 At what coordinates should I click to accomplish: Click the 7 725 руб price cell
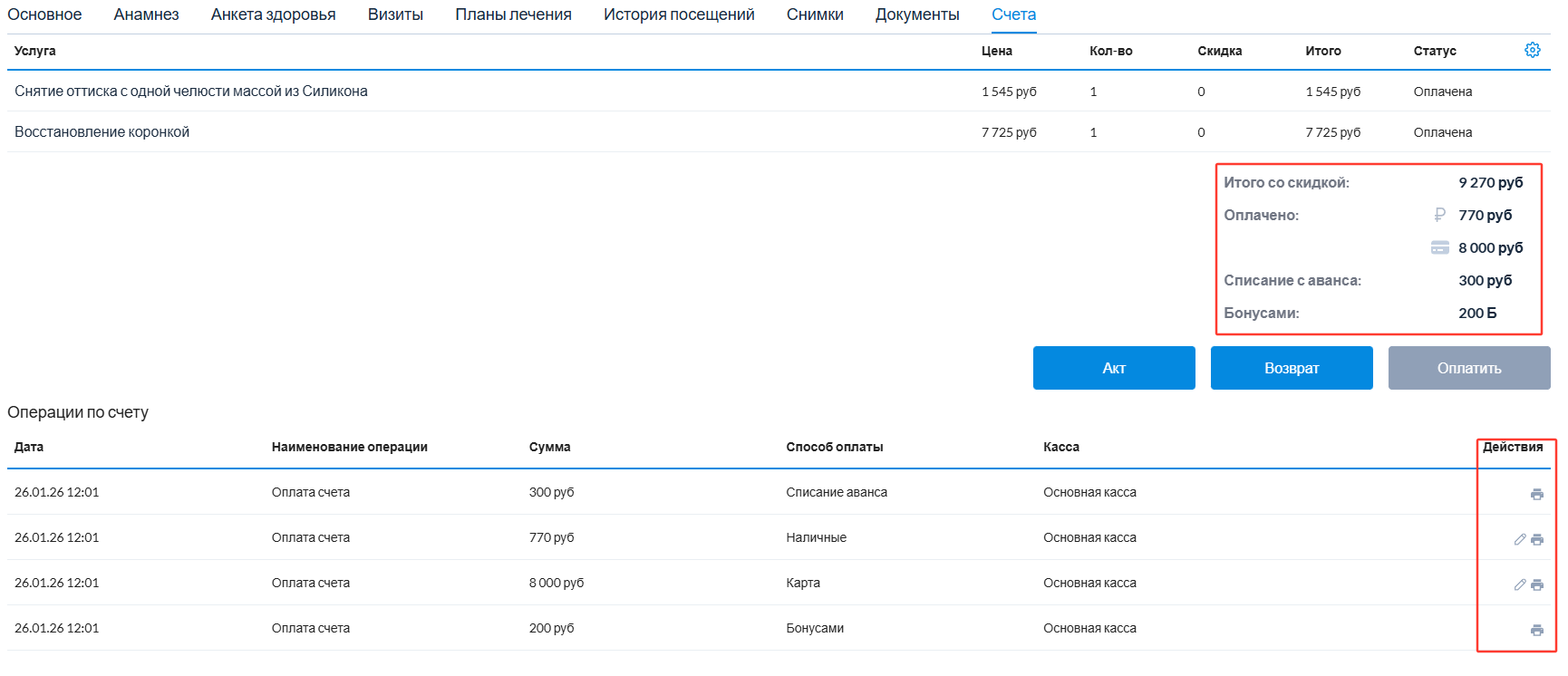(x=1009, y=132)
